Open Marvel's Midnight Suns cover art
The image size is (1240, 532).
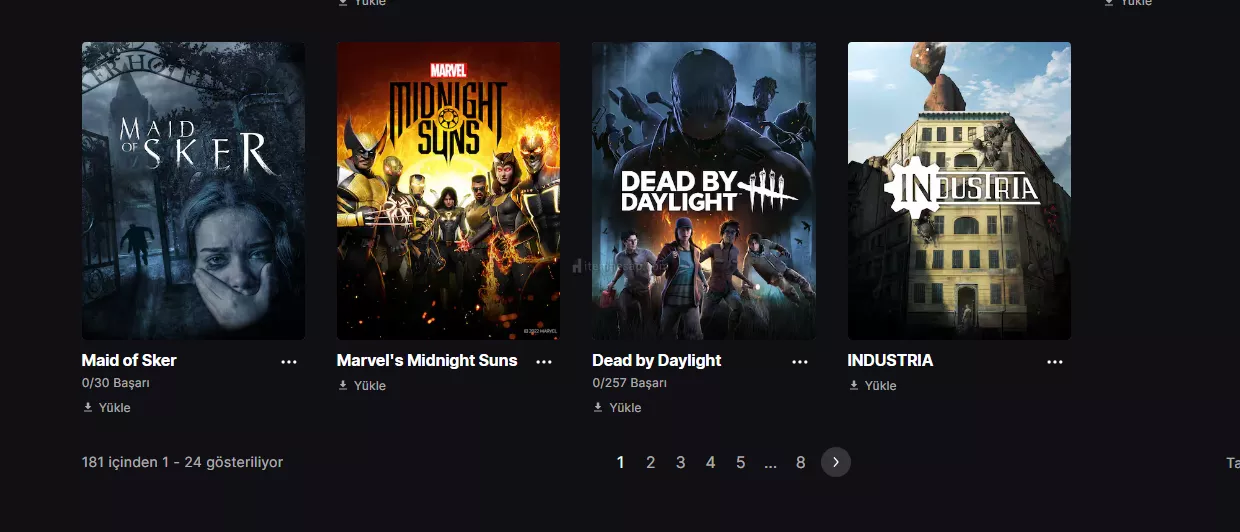point(448,190)
